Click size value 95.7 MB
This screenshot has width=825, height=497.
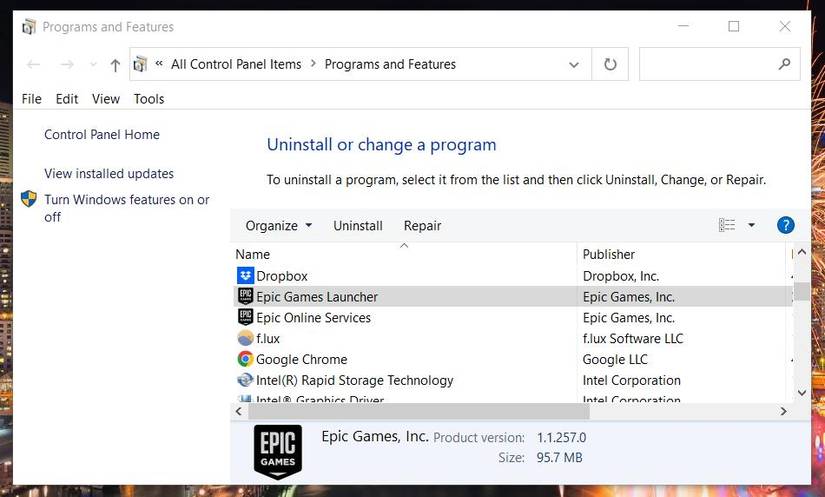click(x=559, y=458)
